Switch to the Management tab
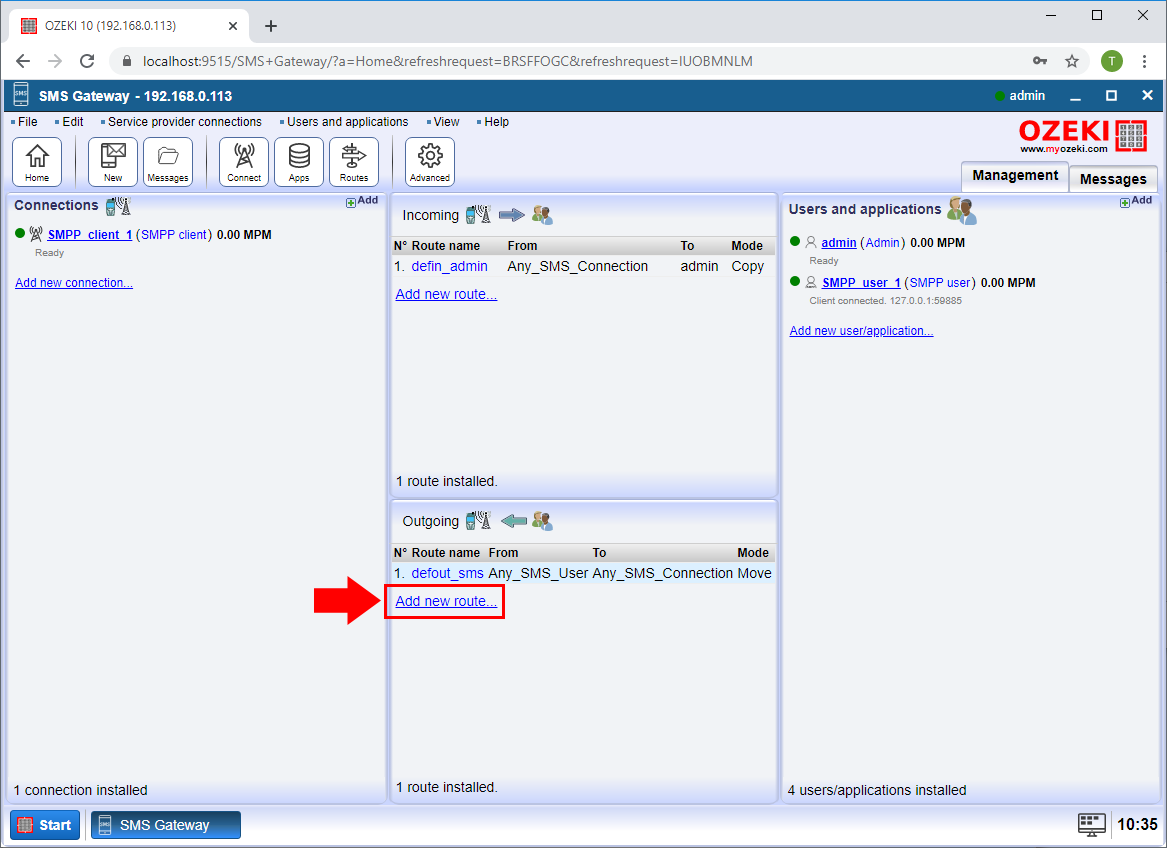 pyautogui.click(x=1015, y=176)
